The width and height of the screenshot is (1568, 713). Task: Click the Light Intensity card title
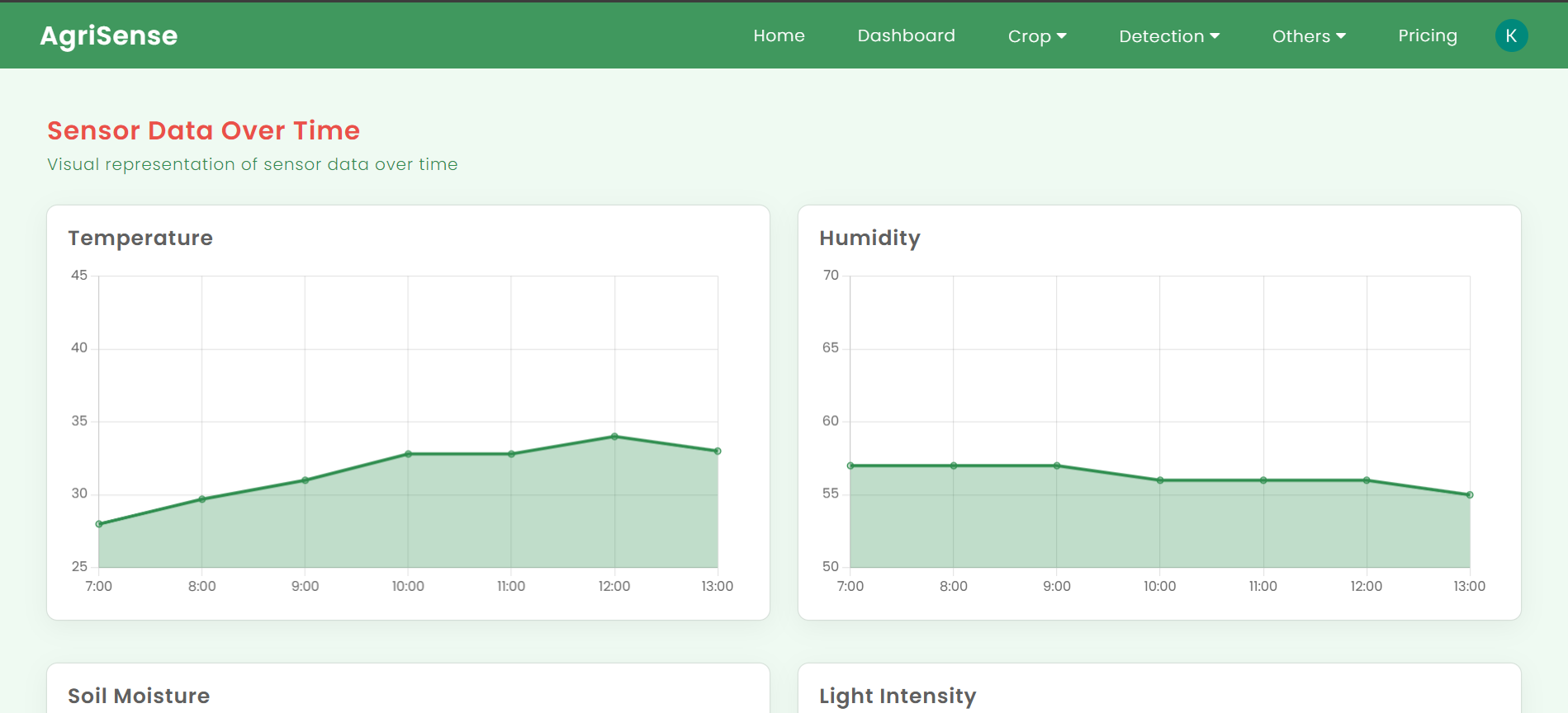pyautogui.click(x=898, y=696)
